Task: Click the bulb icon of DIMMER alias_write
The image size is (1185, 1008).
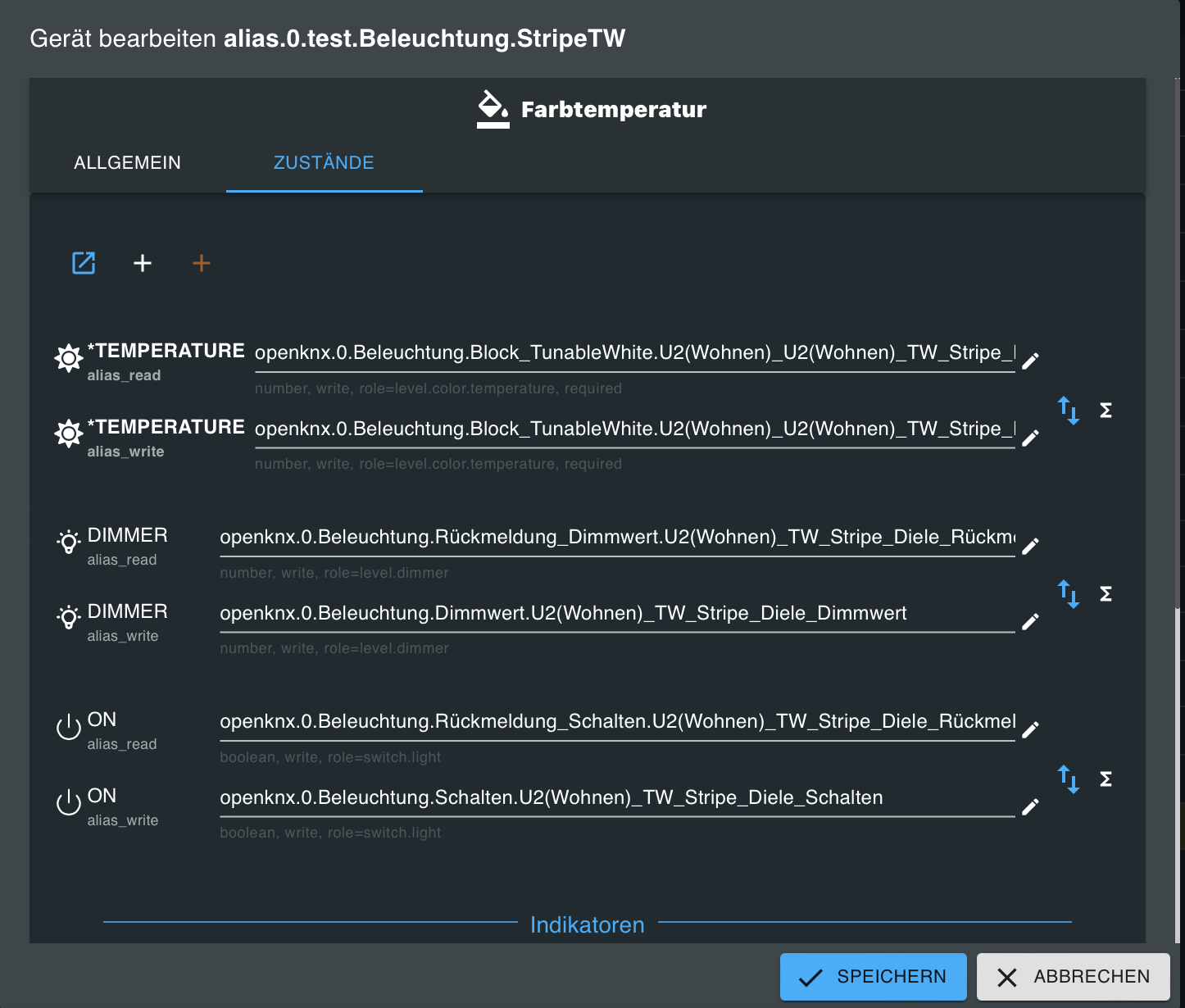Action: click(69, 618)
